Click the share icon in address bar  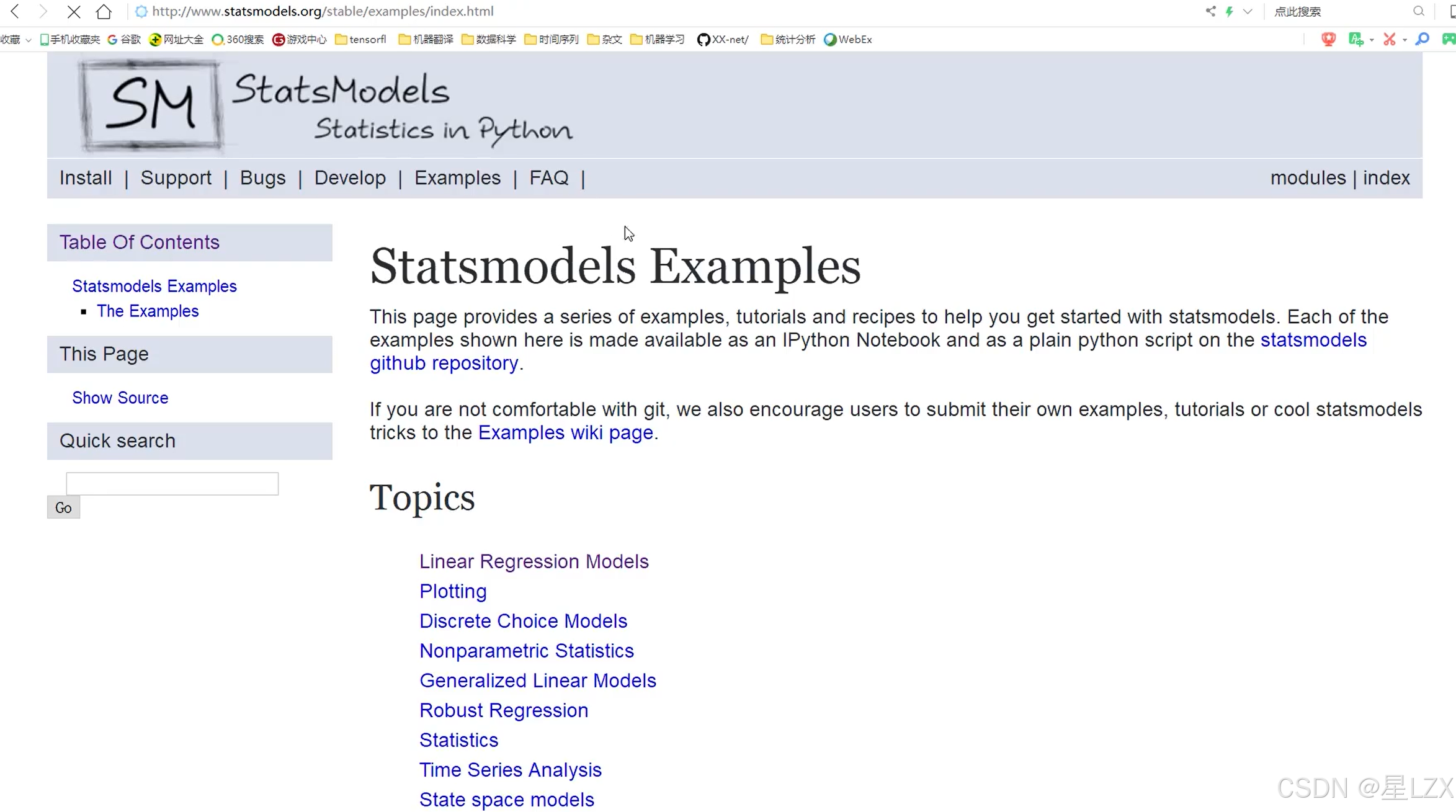[1210, 11]
